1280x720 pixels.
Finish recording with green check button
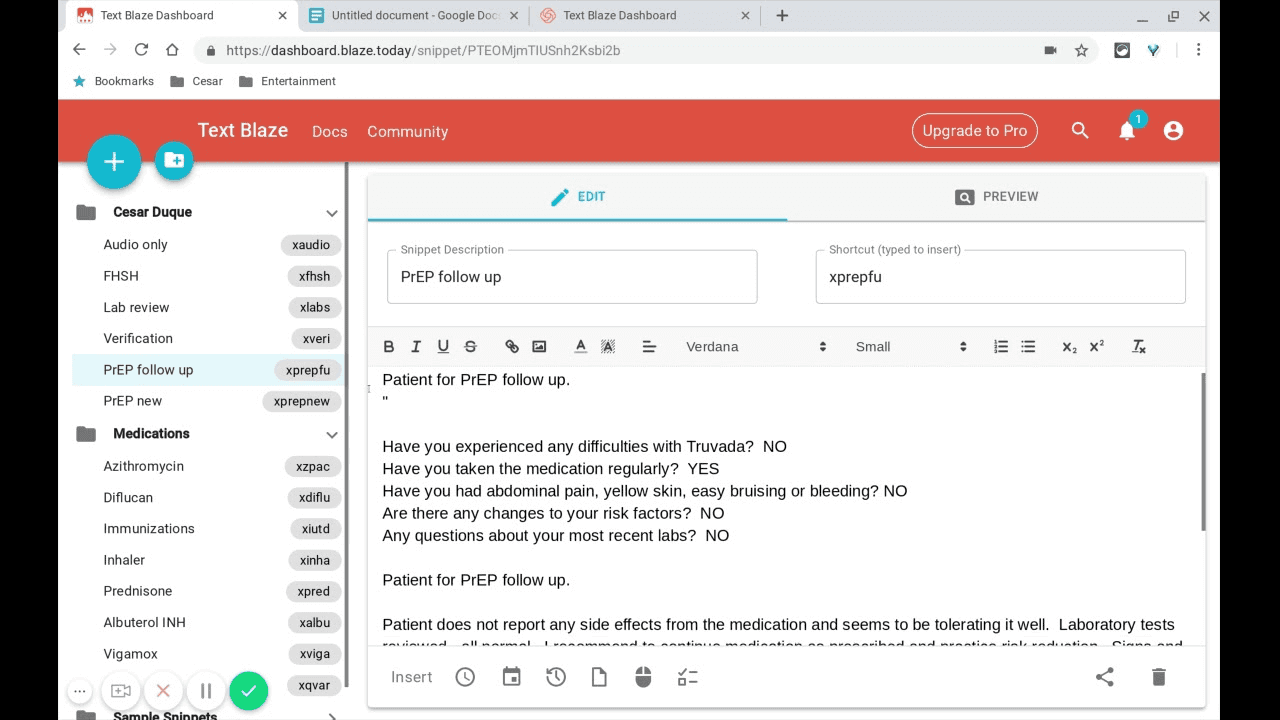tap(248, 691)
